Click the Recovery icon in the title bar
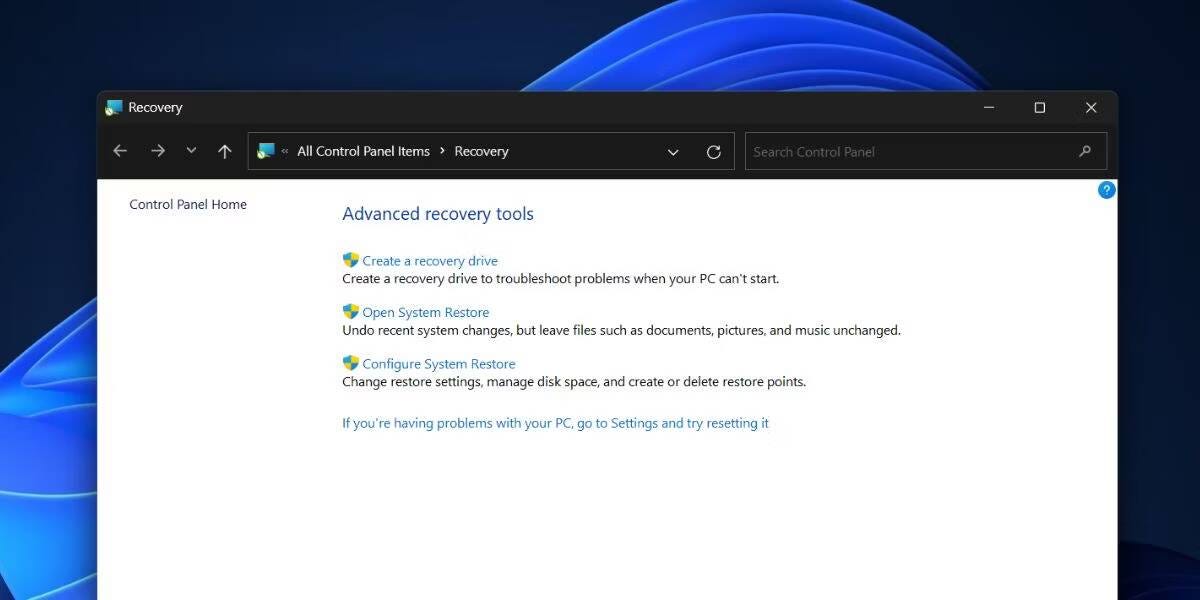Screen dimensions: 1200x600 113,107
